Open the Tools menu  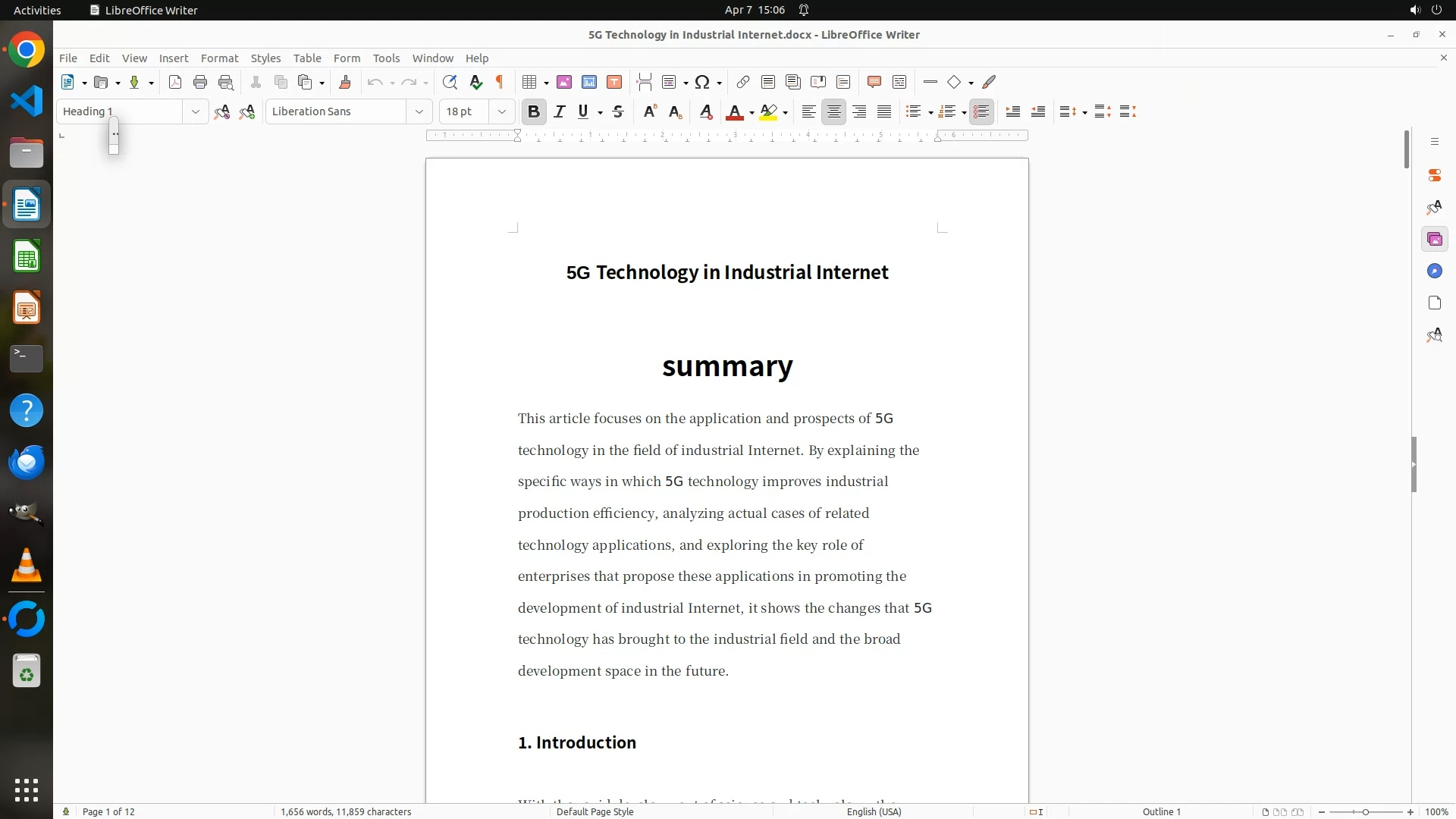386,58
